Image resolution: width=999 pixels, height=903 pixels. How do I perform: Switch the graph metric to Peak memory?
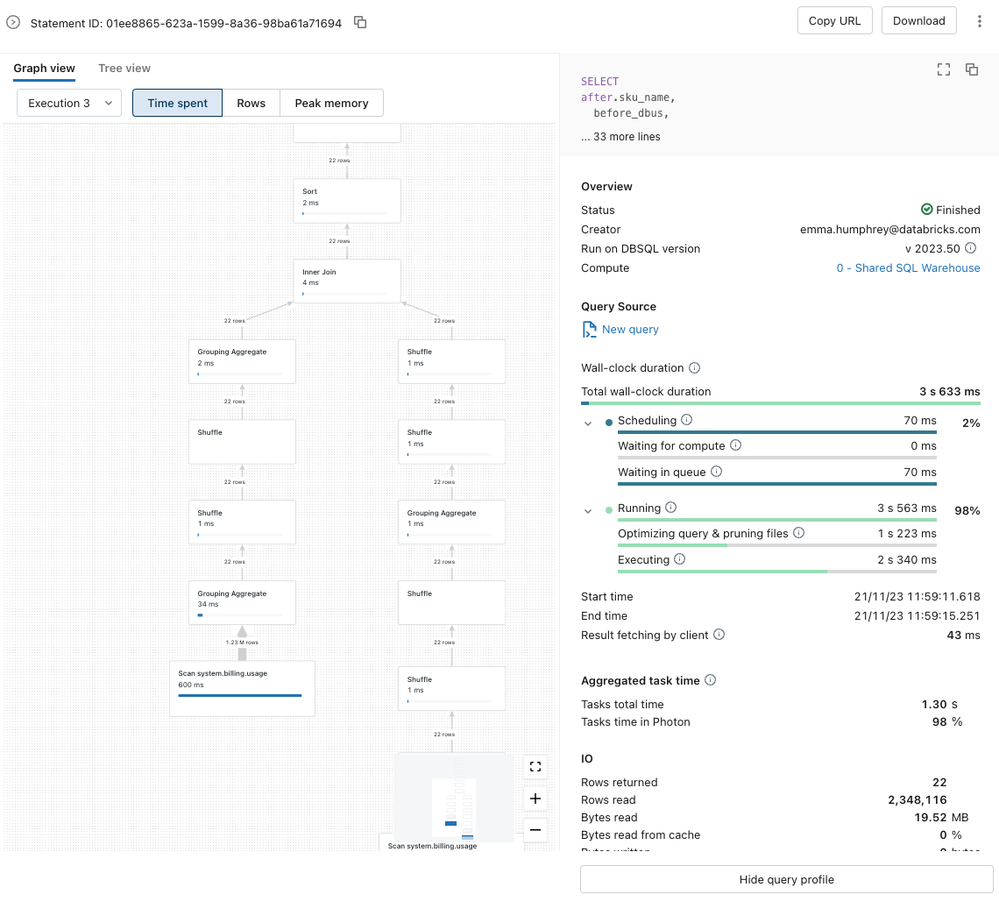tap(331, 103)
